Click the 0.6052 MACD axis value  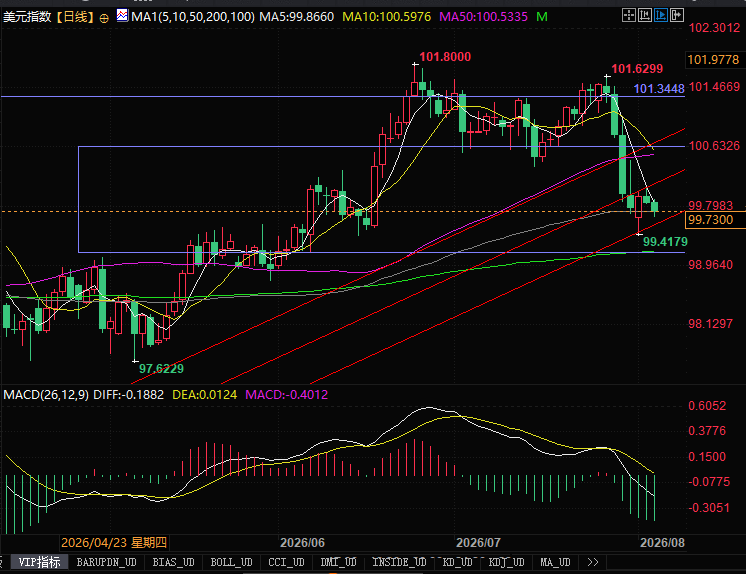707,406
